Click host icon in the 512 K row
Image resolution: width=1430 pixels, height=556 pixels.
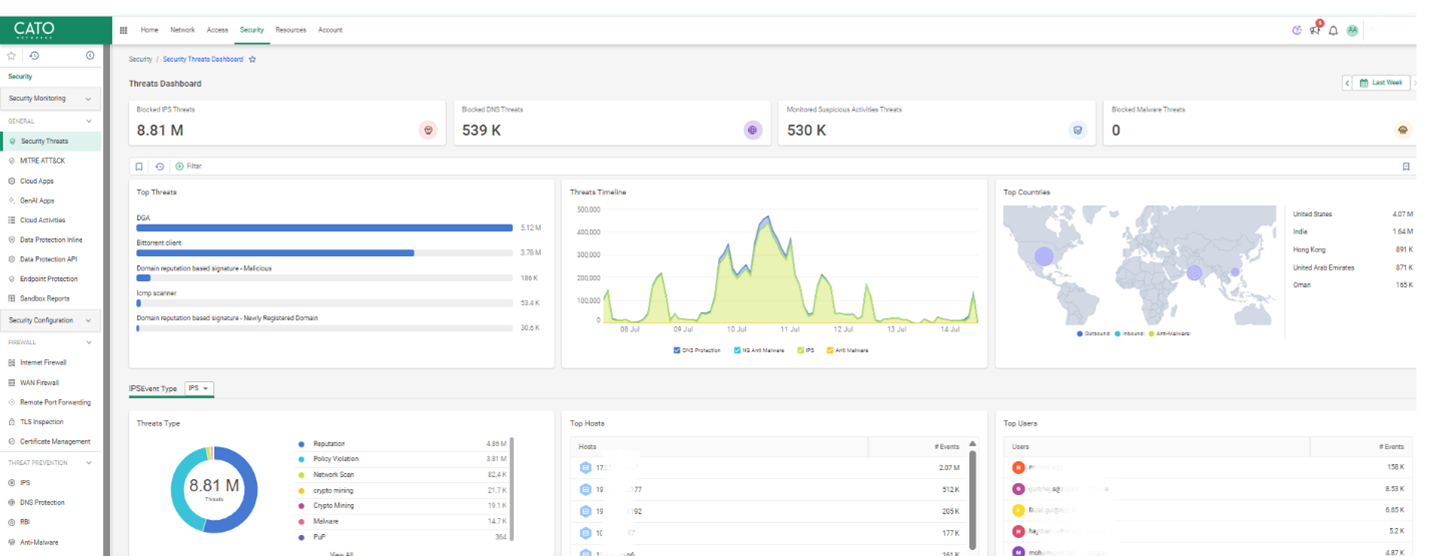coord(585,489)
